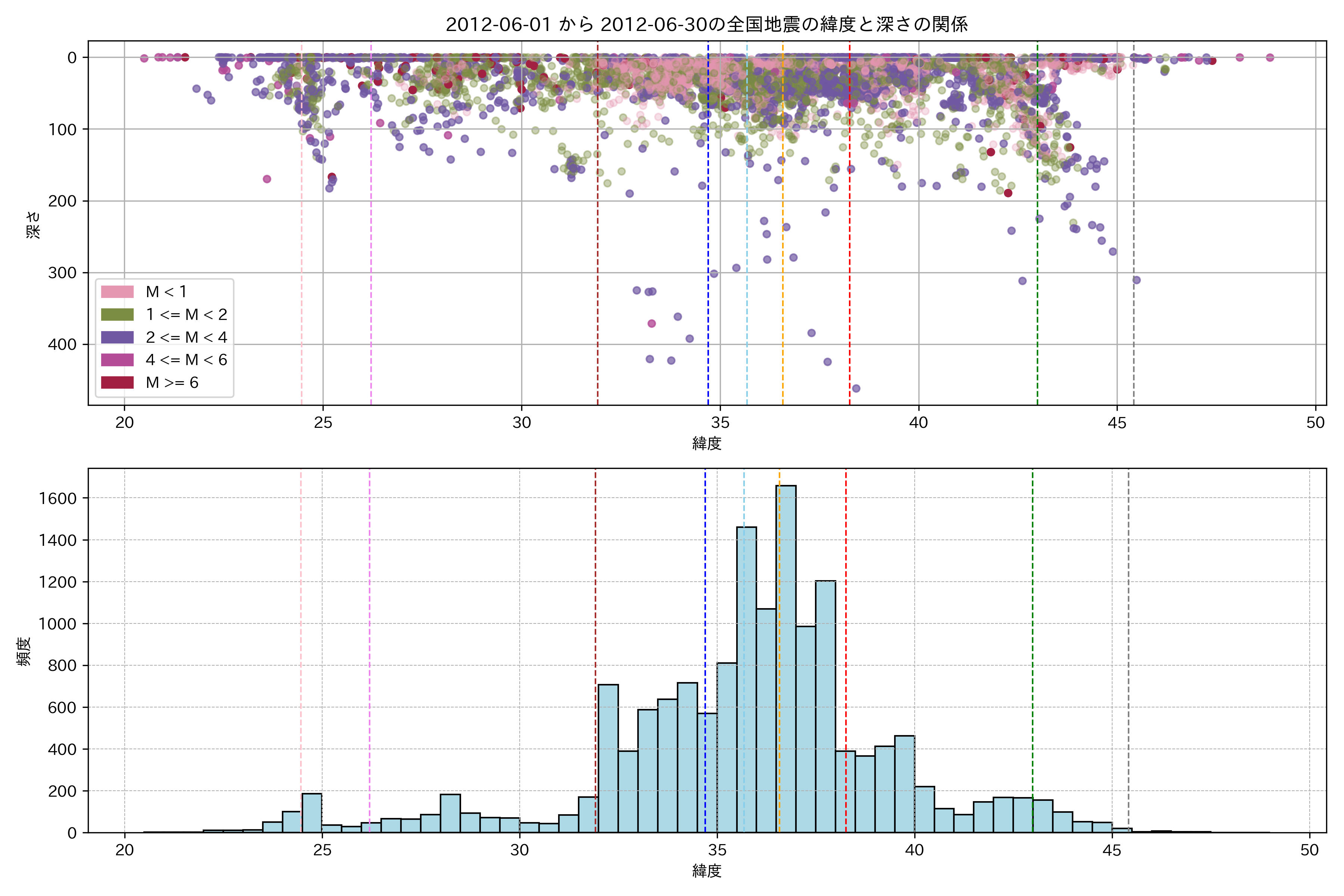Click the crimson M >= 6 legend swatch
Viewport: 1344px width, 896px height.
(117, 383)
